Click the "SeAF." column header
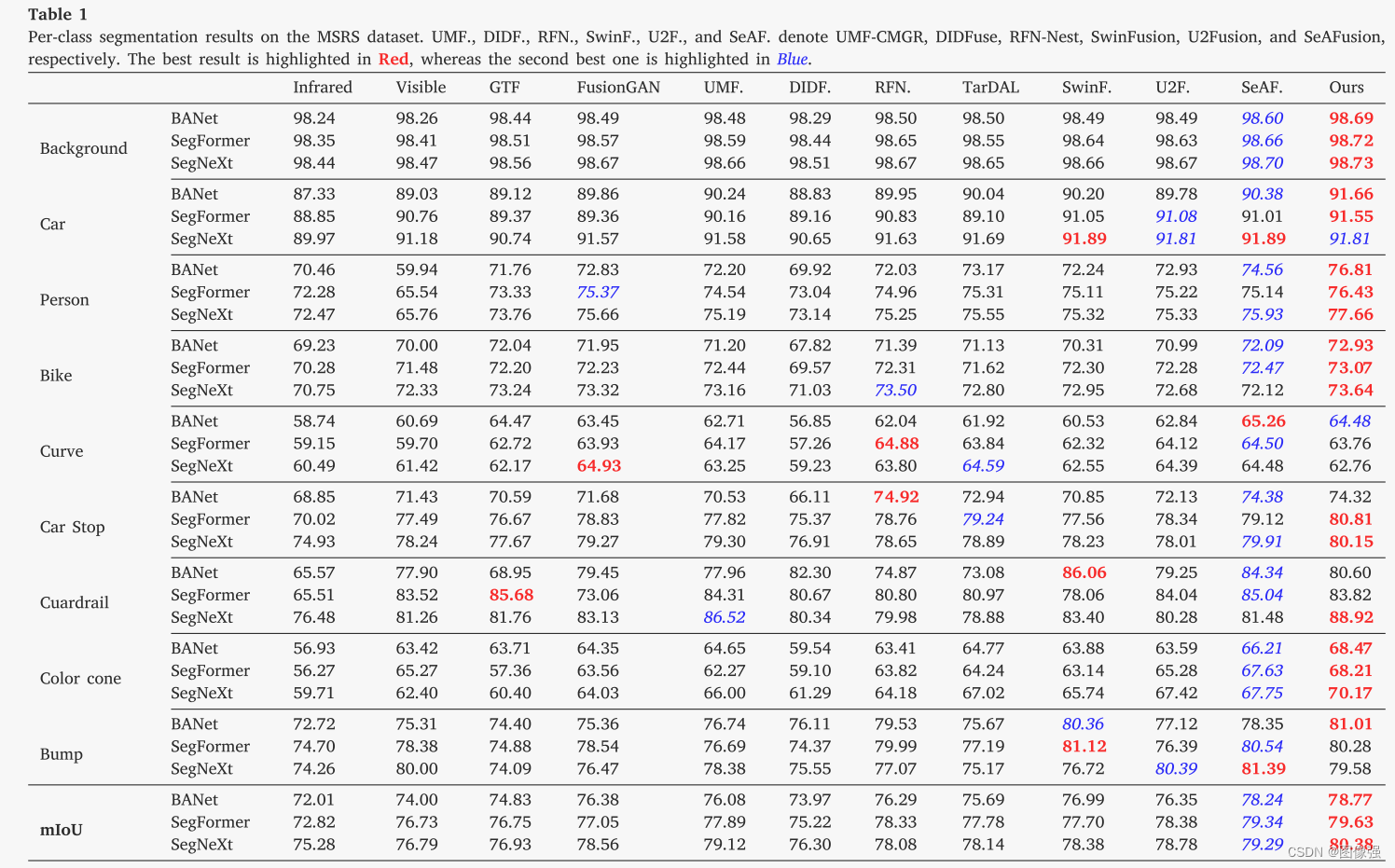Screen dimensions: 1395x868 click(x=1262, y=88)
